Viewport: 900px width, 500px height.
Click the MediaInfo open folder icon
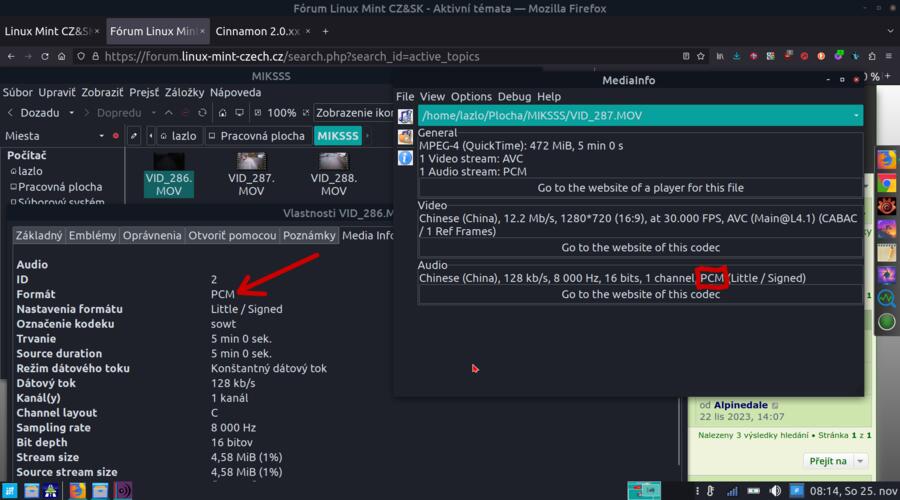point(405,137)
